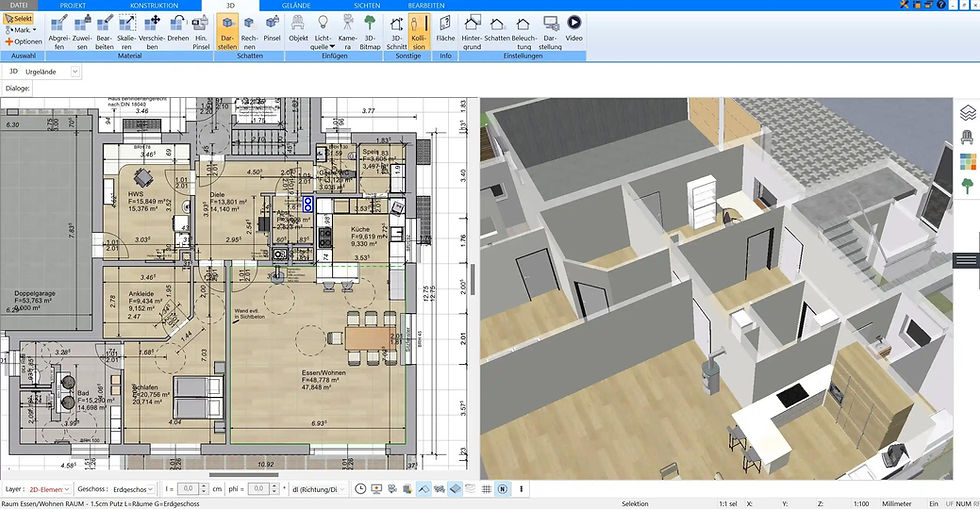This screenshot has height=509, width=980.
Task: Open Darstellung settings
Action: click(x=550, y=33)
